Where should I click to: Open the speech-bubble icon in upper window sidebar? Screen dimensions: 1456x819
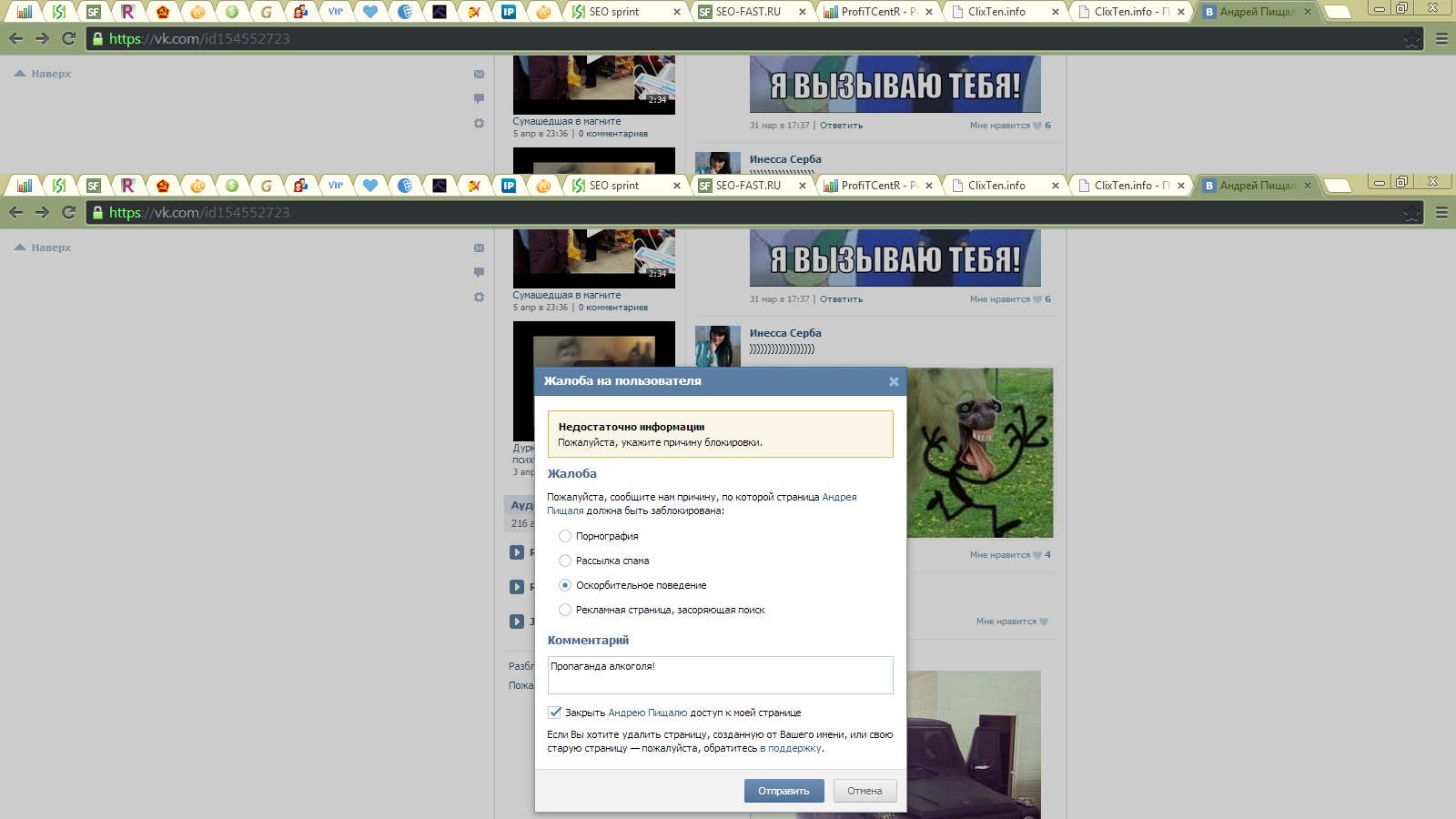tap(479, 98)
